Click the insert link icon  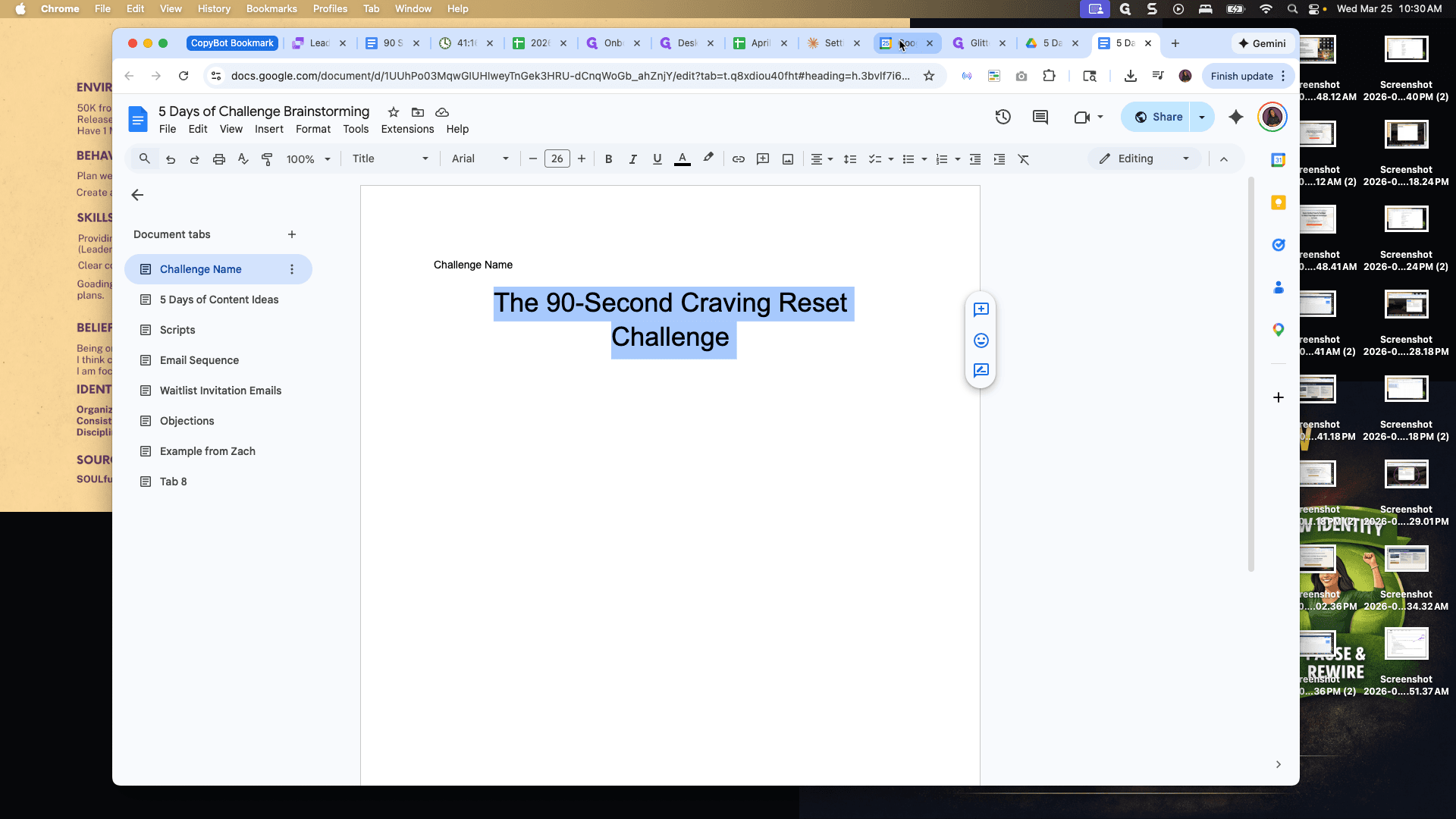(738, 159)
